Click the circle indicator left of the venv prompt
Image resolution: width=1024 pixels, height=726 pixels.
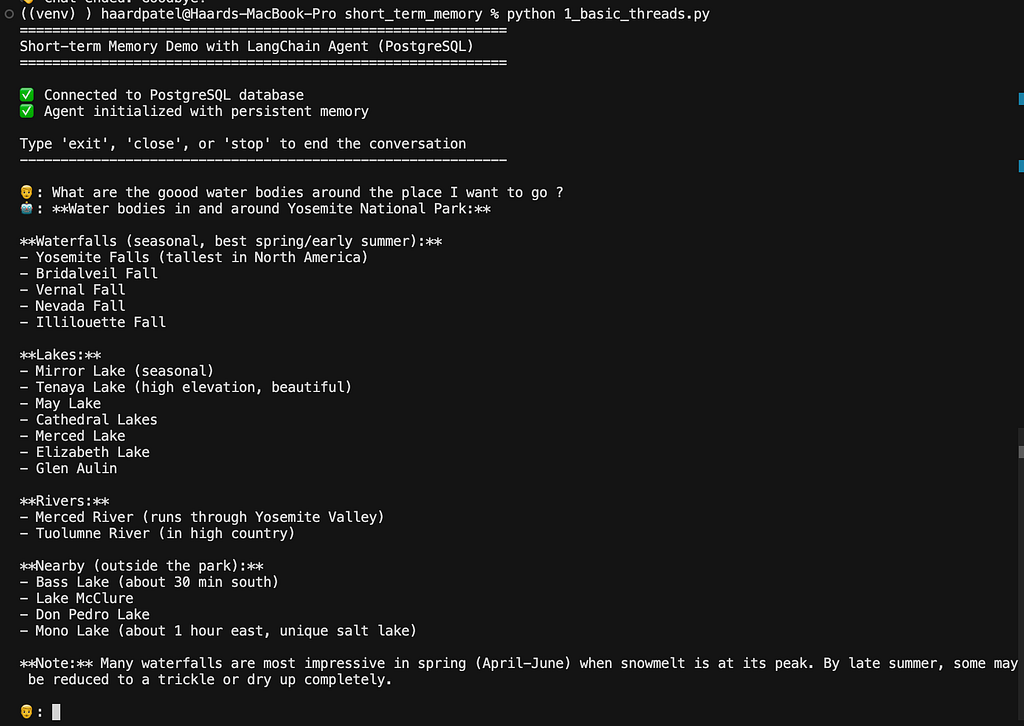coord(9,14)
